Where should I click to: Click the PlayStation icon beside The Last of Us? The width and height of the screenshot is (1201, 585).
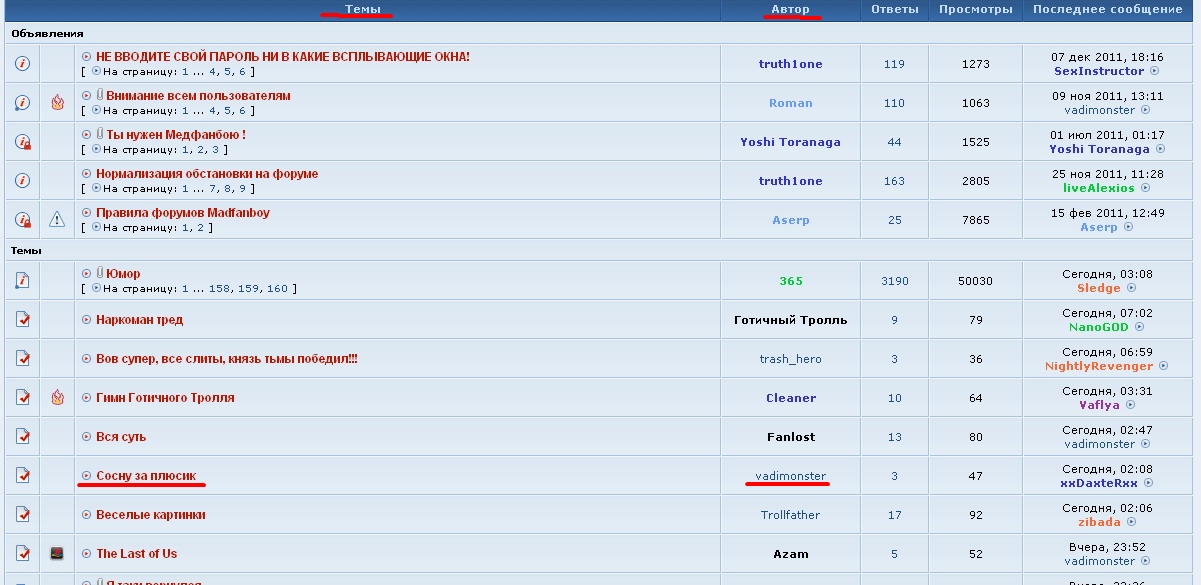(57, 554)
